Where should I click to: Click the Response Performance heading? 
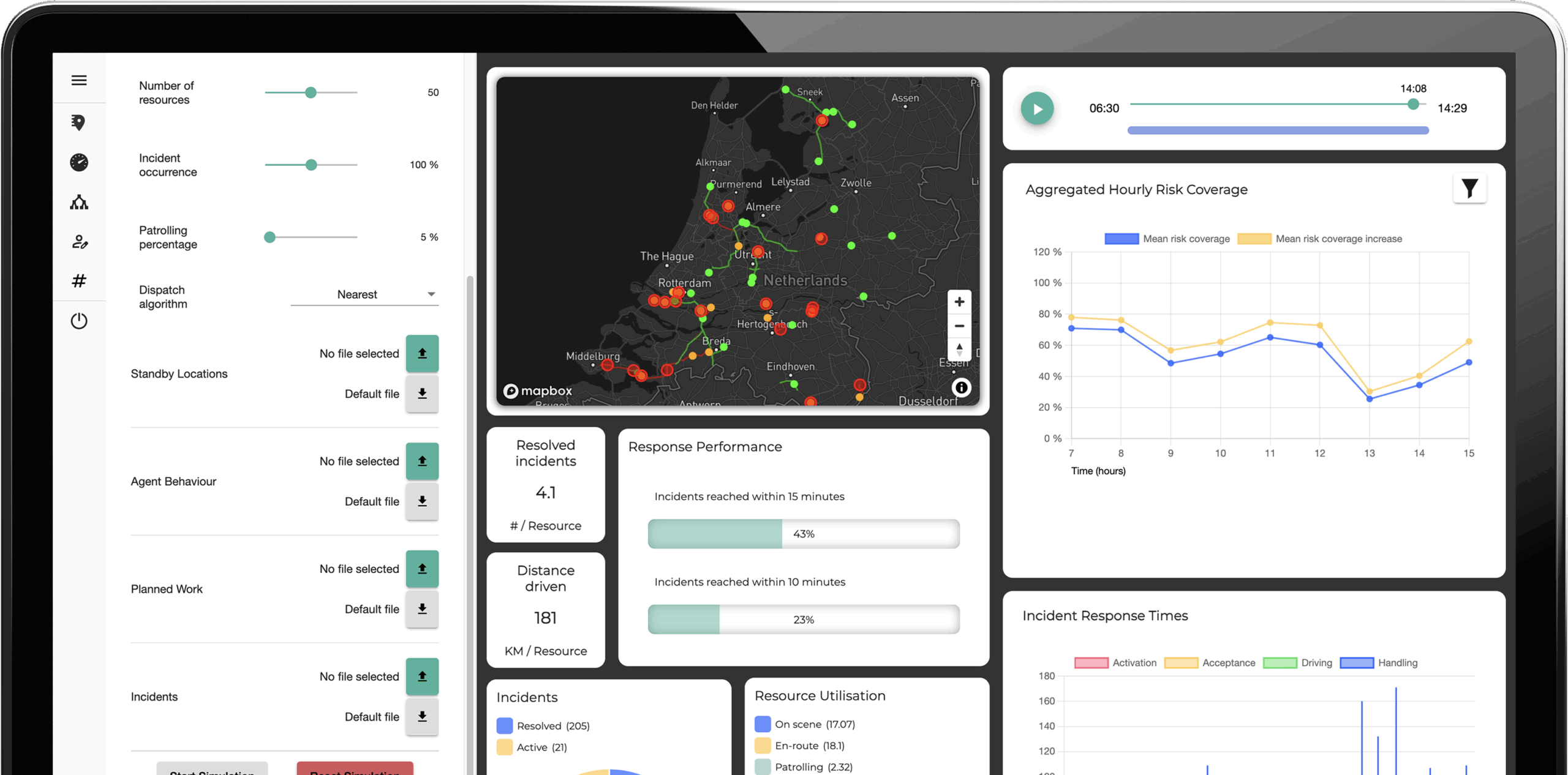pyautogui.click(x=705, y=447)
